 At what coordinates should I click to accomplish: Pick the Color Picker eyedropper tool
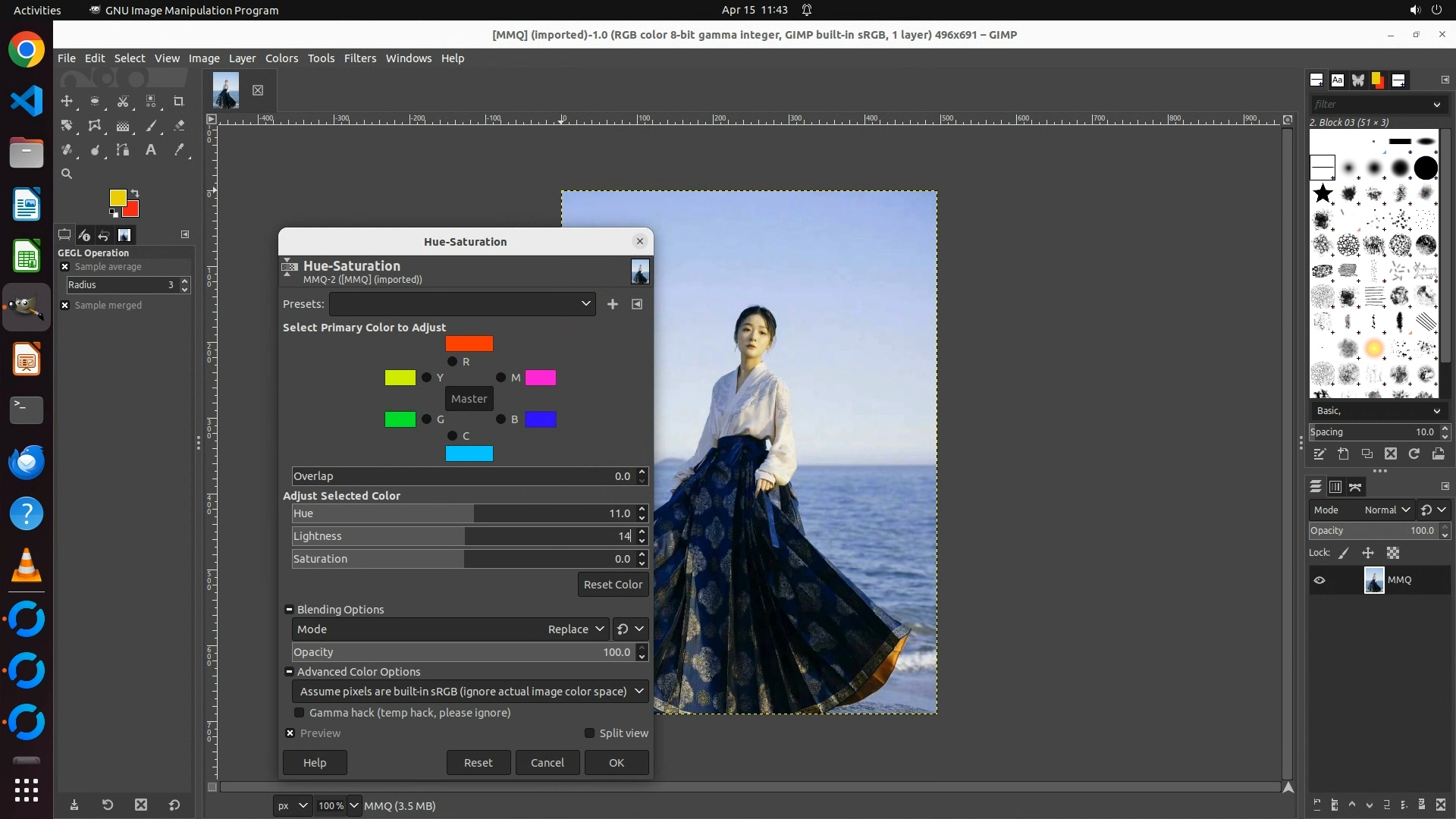[x=179, y=150]
